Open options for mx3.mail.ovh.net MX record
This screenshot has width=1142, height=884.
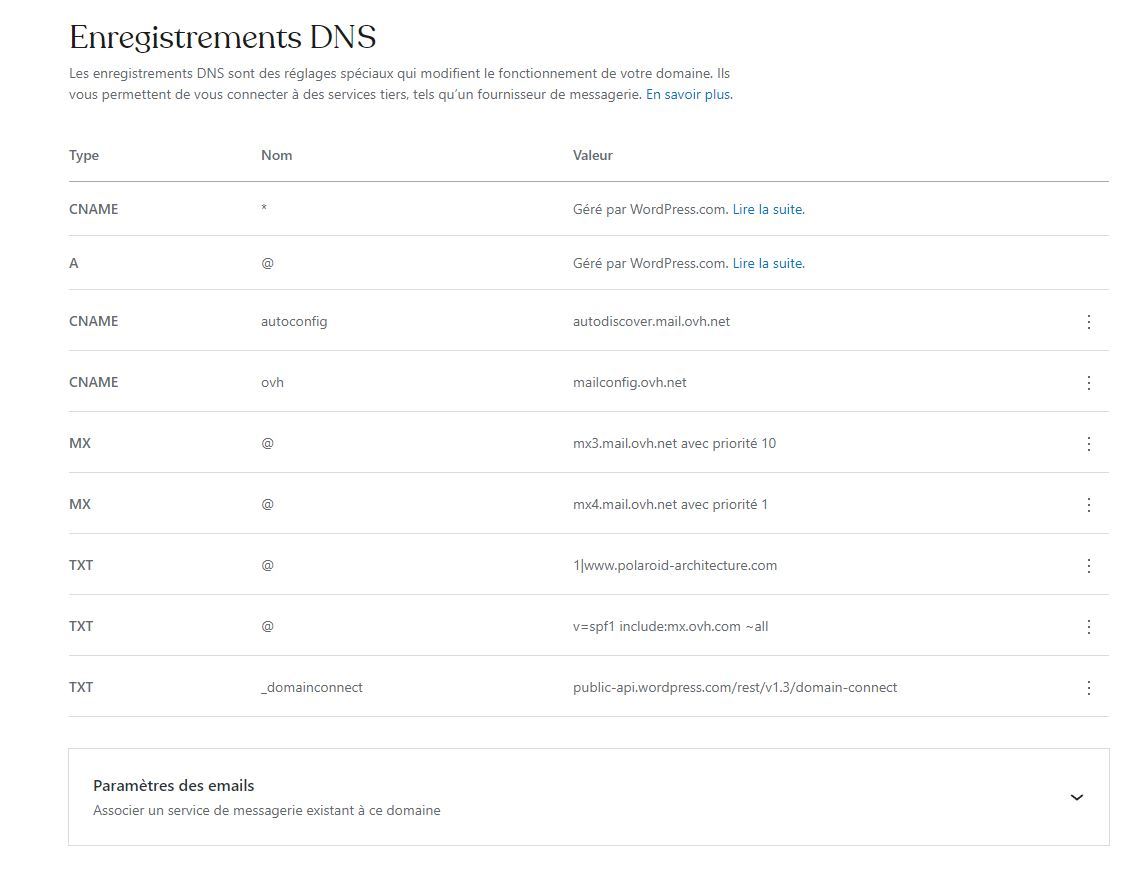coord(1089,444)
